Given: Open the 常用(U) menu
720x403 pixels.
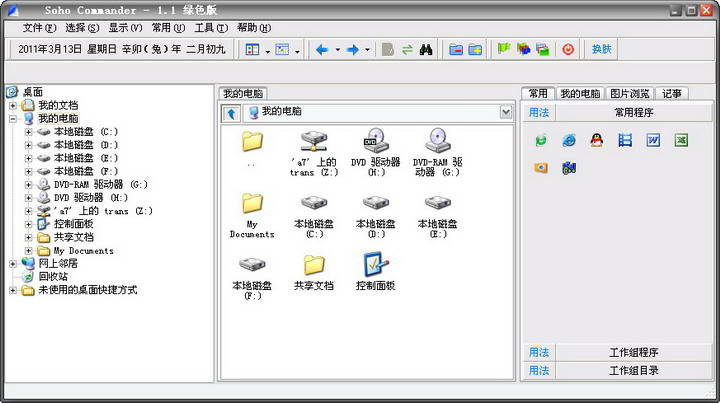Looking at the screenshot, I should pos(168,28).
